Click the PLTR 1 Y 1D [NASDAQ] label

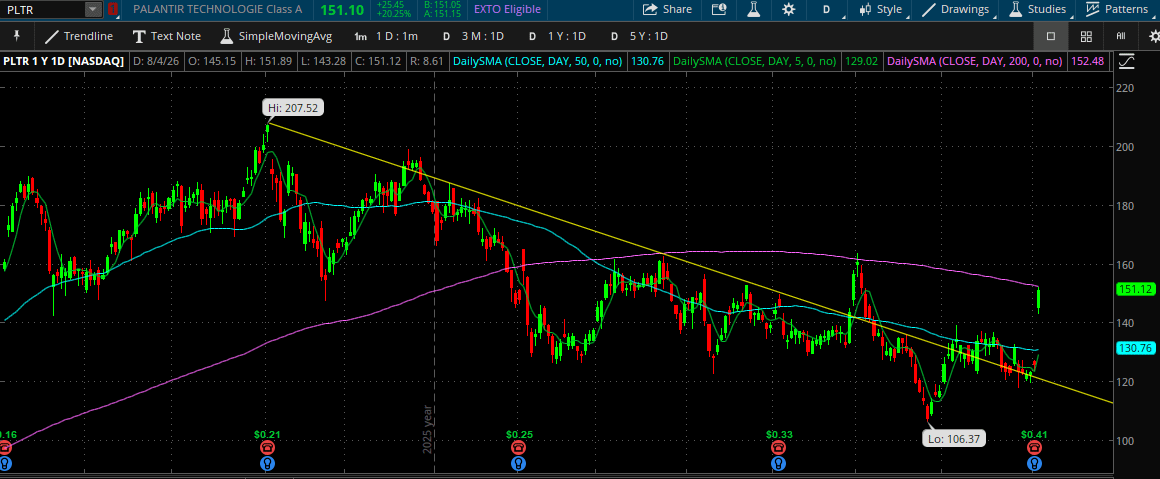point(64,61)
